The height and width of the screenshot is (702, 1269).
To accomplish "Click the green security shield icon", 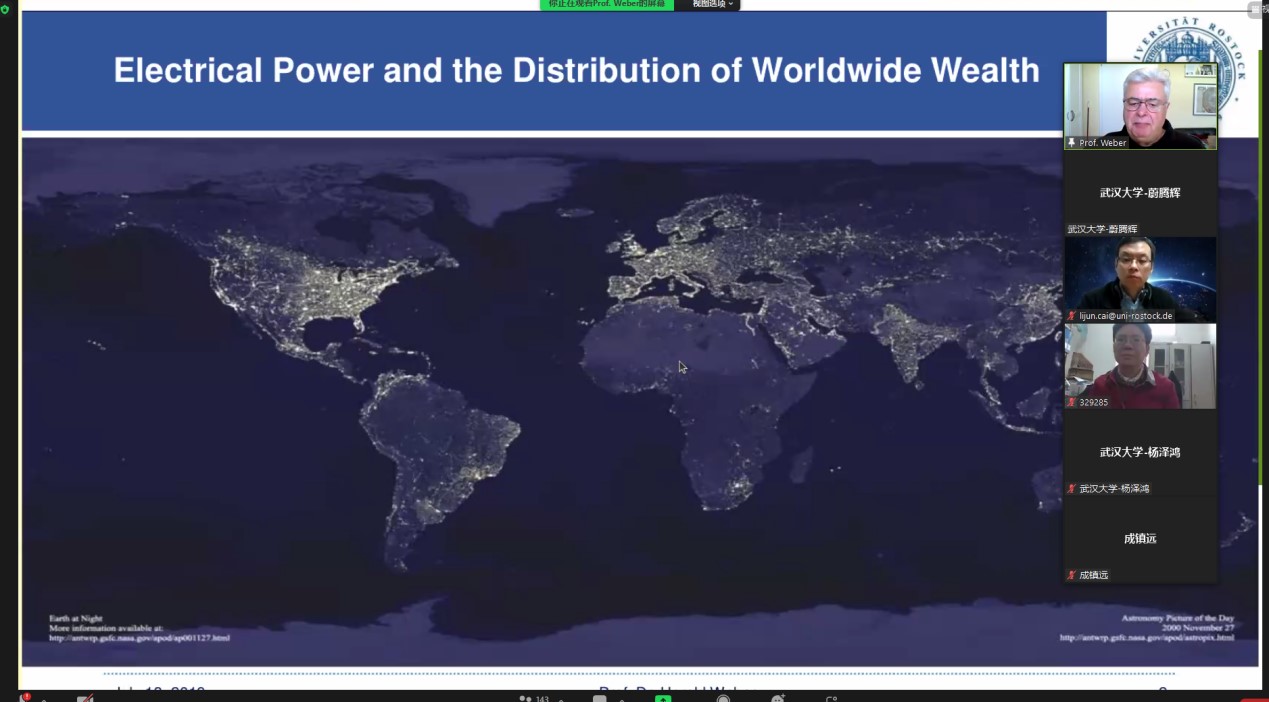I will (x=5, y=9).
